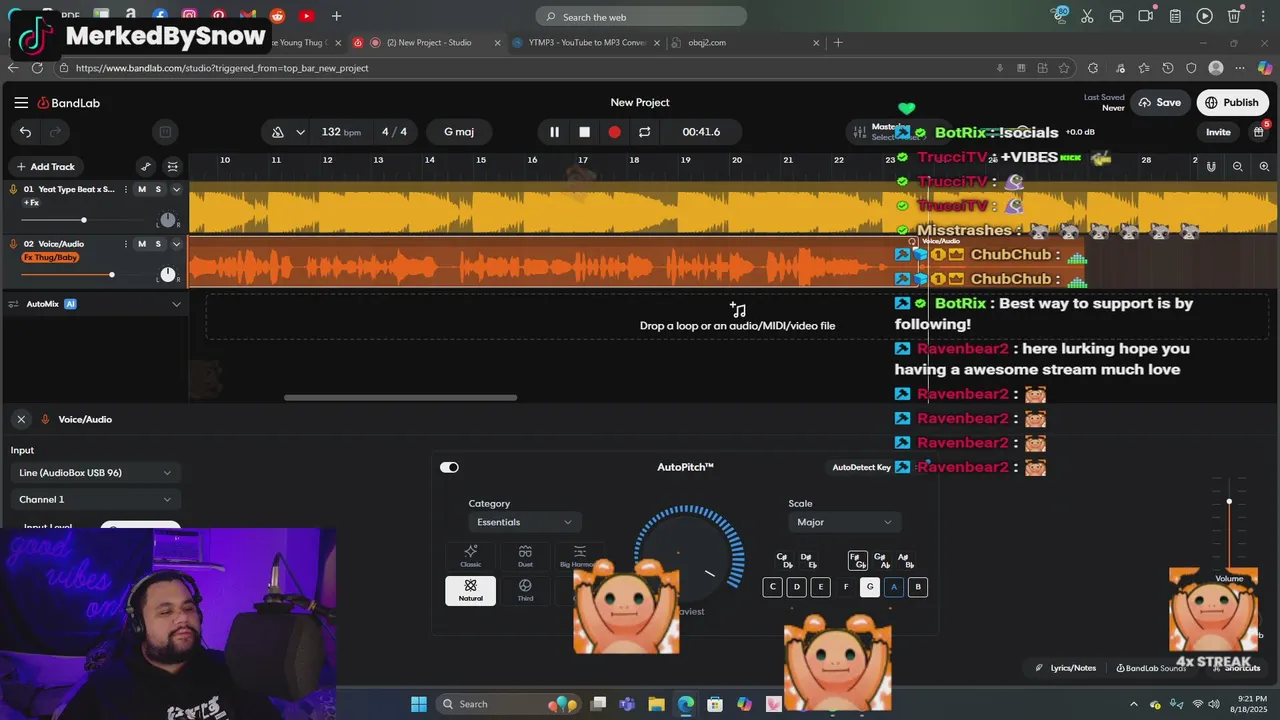Switch to the obqj2.com browser tab
1280x720 pixels.
click(x=745, y=43)
